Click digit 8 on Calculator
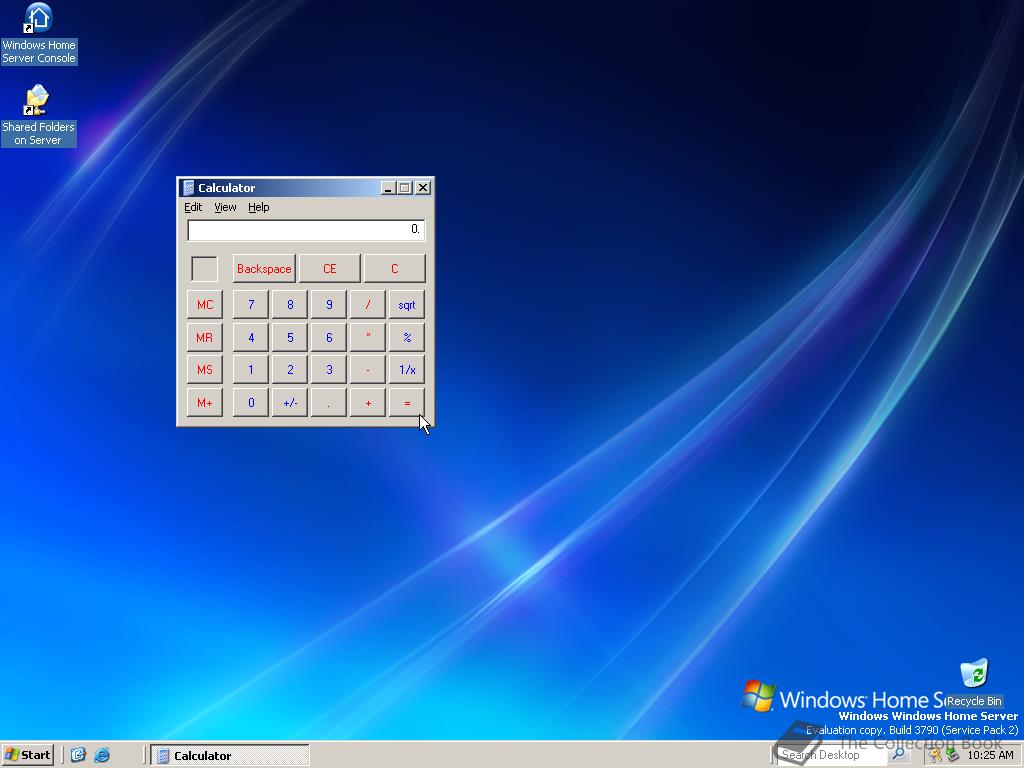 pos(290,304)
